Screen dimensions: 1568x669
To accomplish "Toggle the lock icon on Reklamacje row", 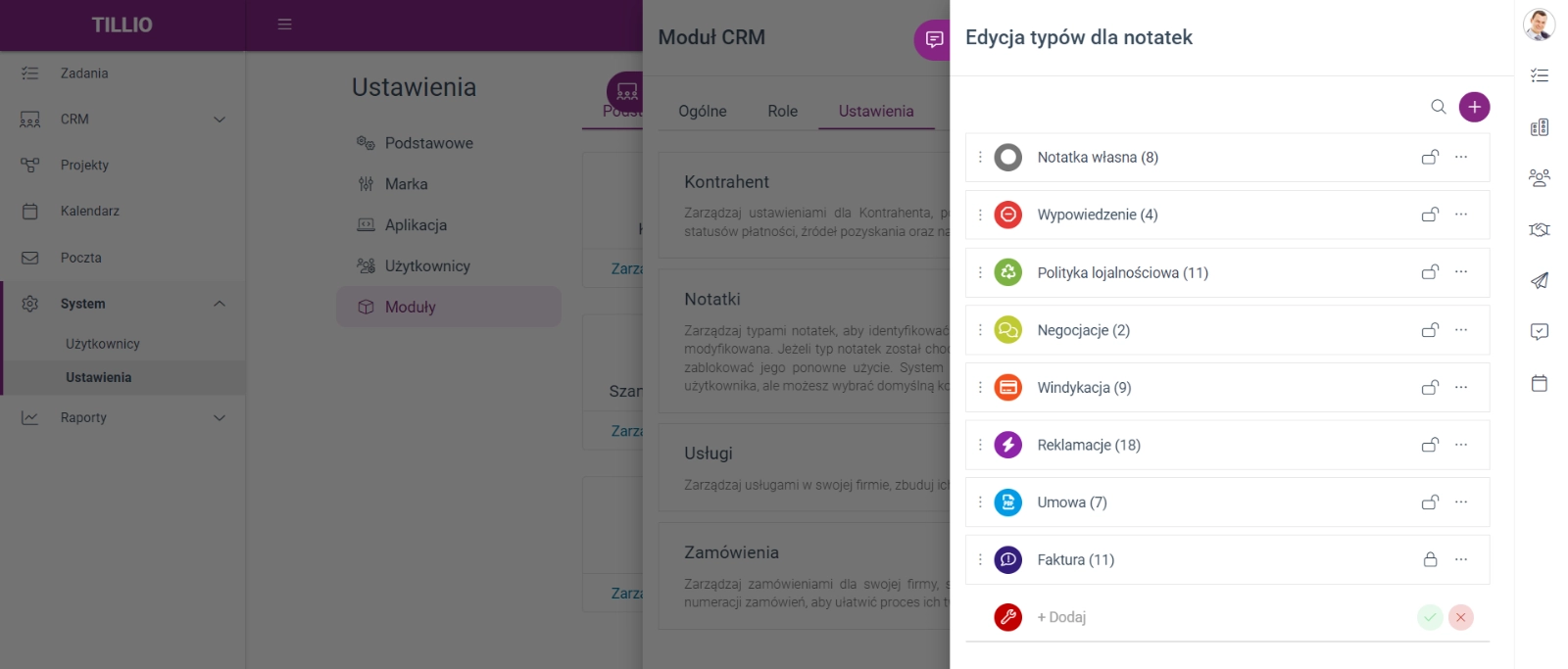I will click(x=1430, y=445).
